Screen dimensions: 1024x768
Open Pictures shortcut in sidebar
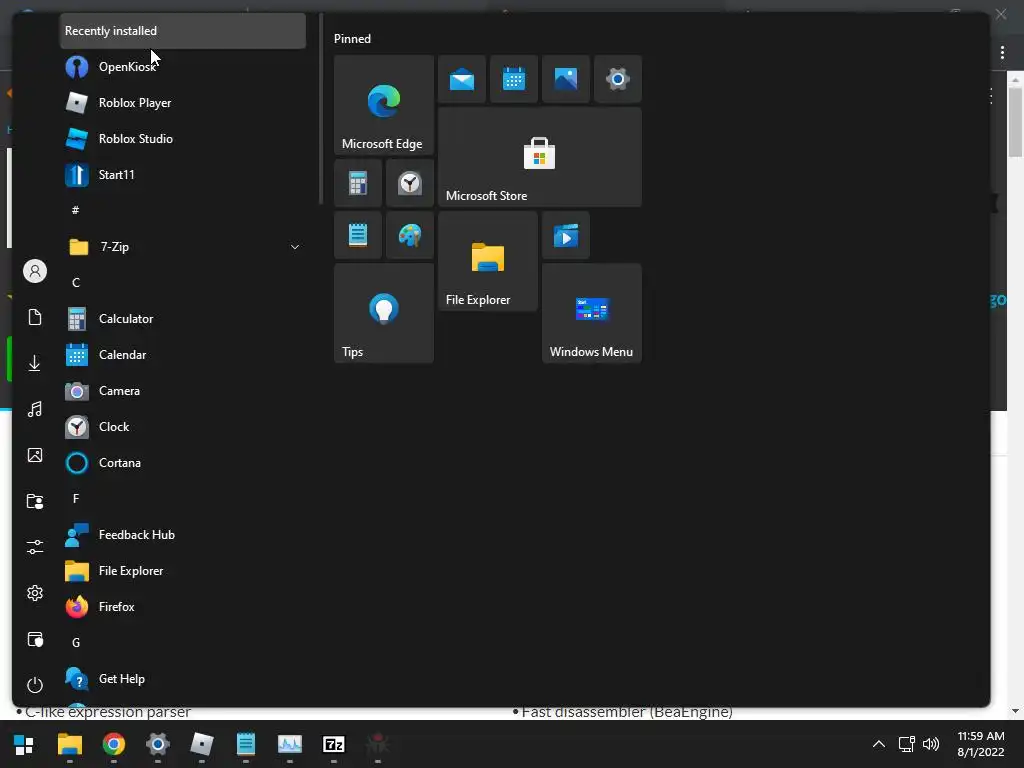tap(35, 455)
